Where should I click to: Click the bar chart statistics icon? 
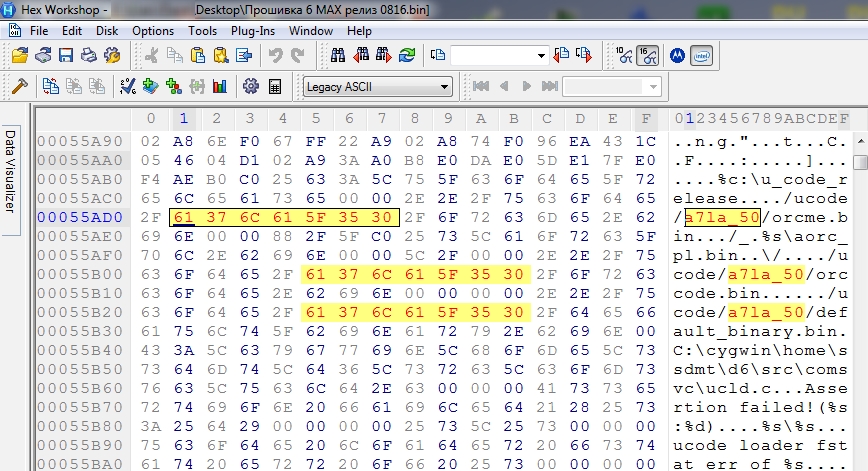pyautogui.click(x=219, y=86)
